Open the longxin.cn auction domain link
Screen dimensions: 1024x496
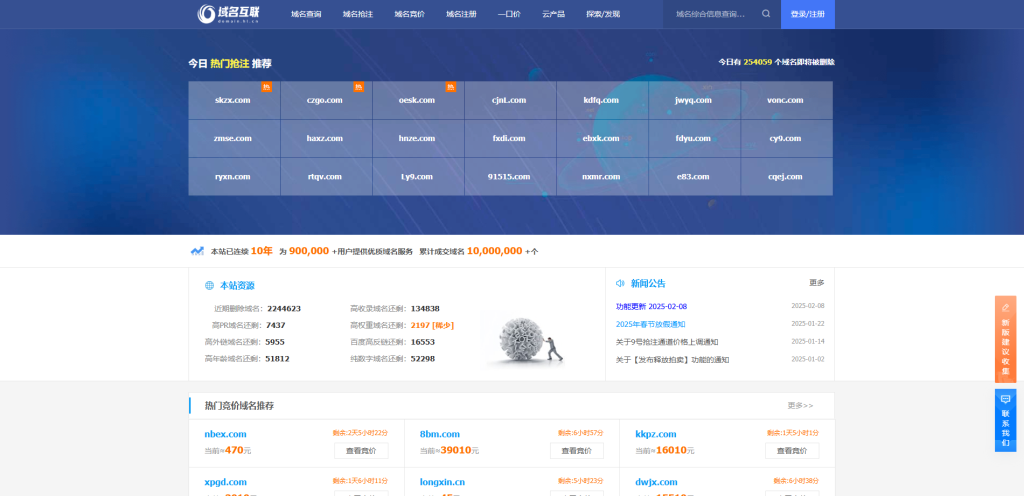click(442, 482)
